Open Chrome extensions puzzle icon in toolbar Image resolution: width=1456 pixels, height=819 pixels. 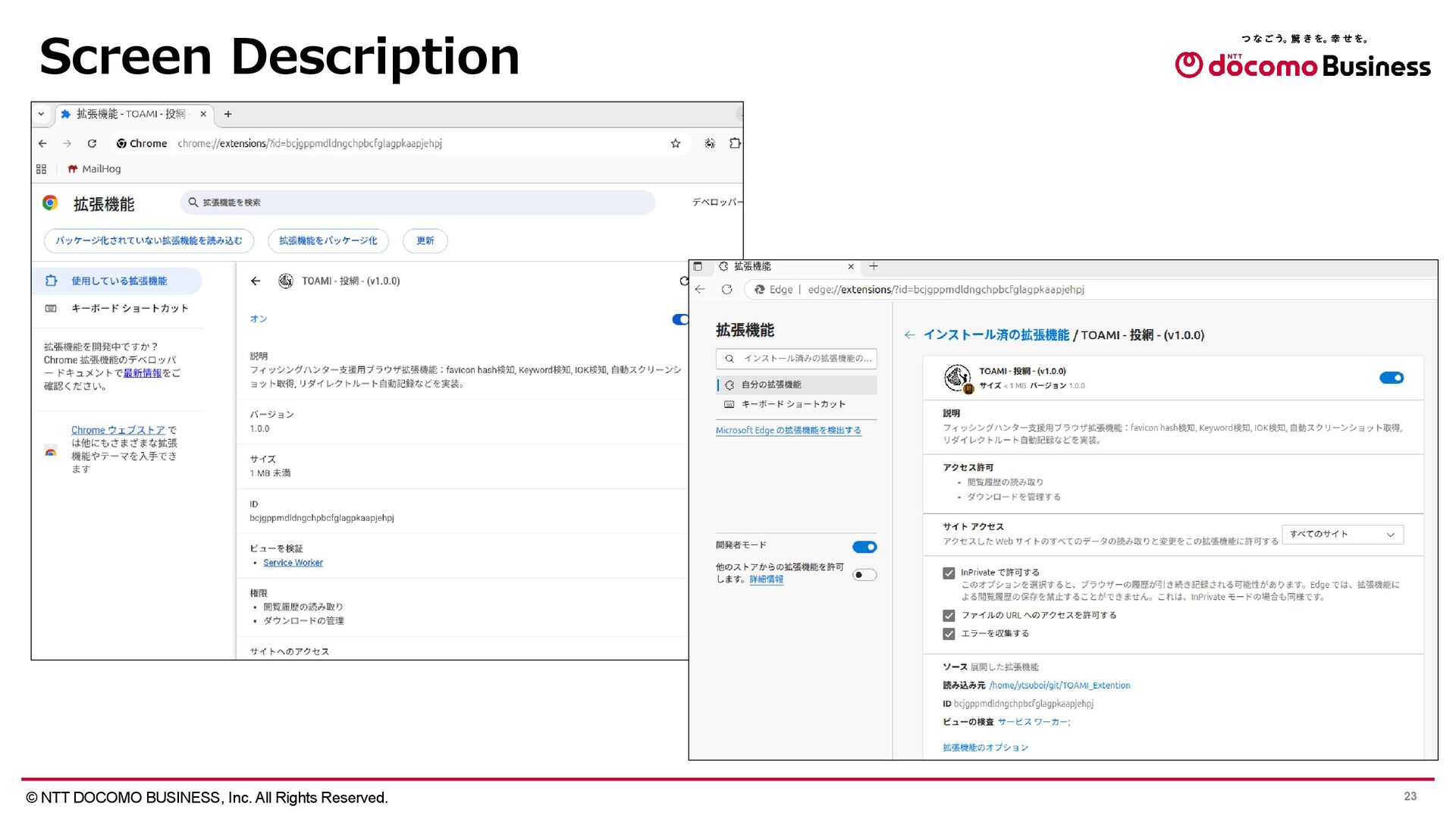click(734, 143)
